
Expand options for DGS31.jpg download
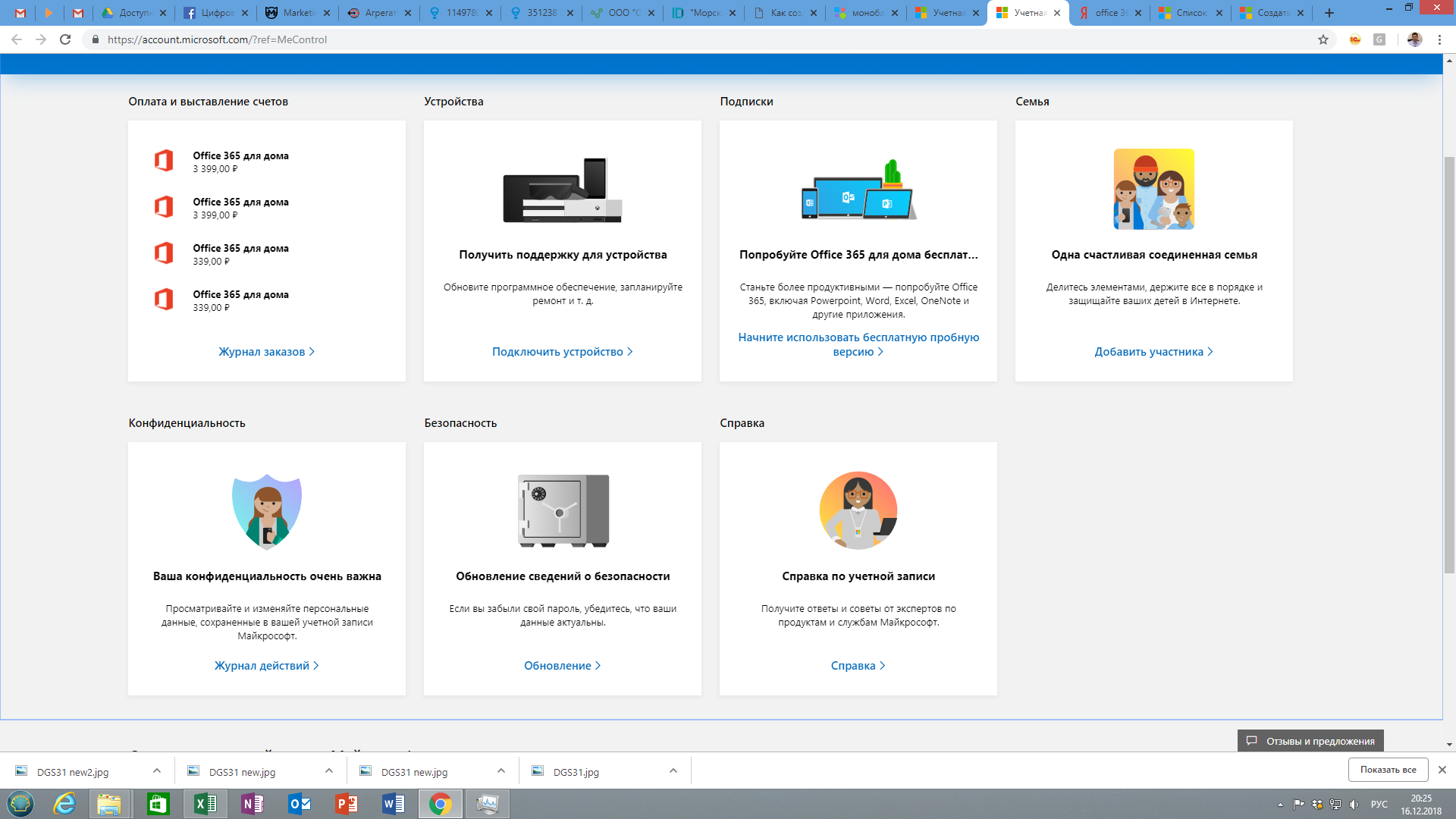tap(673, 771)
